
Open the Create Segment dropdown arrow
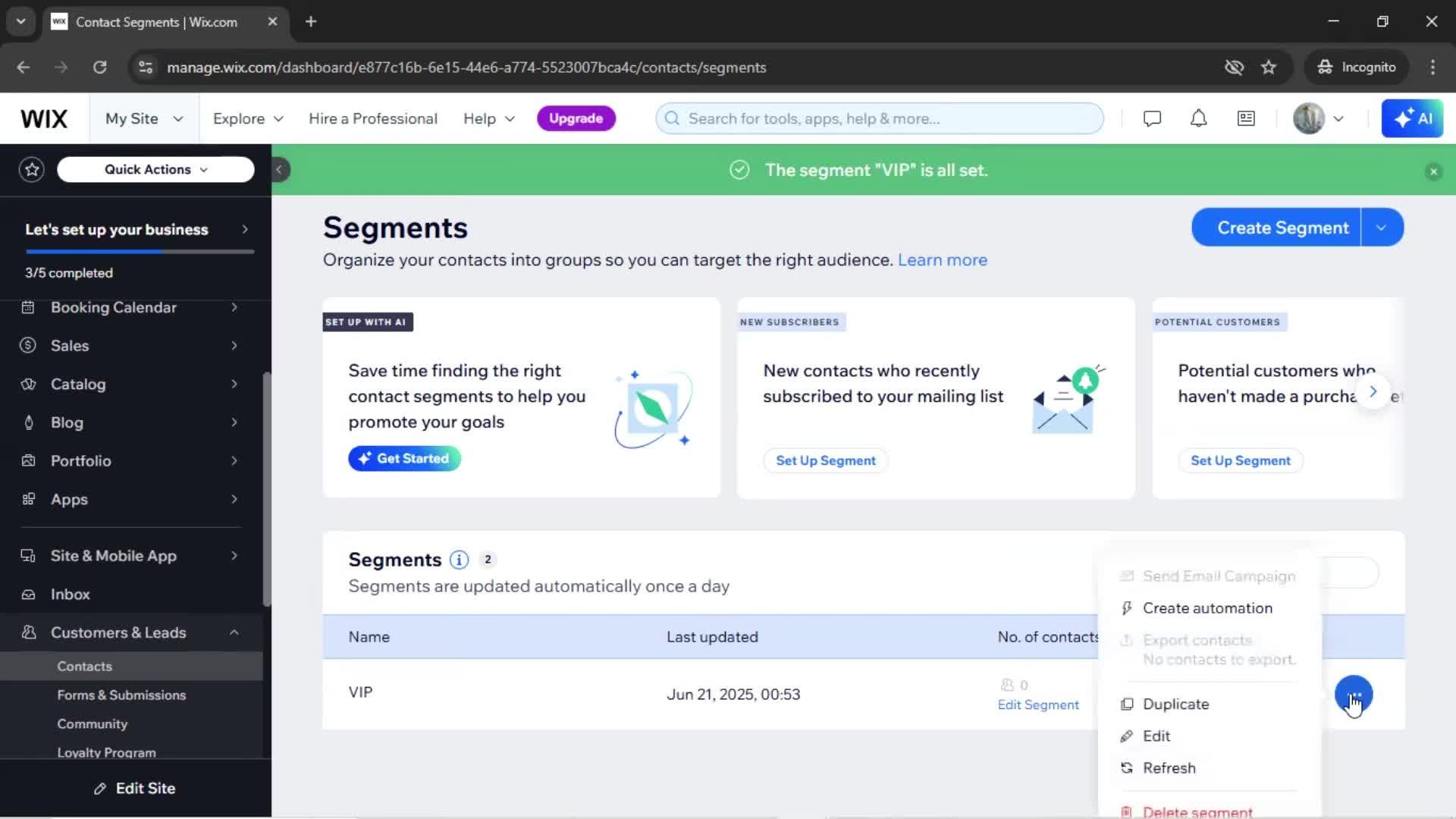pos(1382,227)
